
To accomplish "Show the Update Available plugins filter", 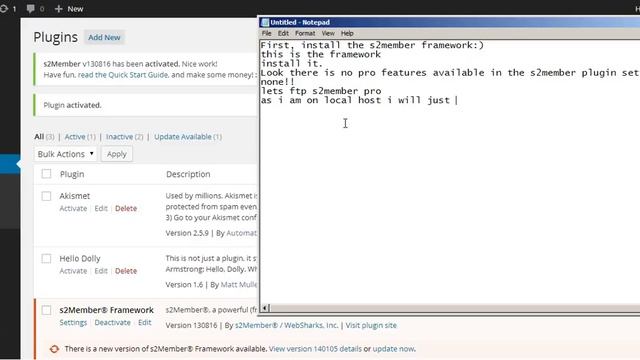I will (183, 137).
